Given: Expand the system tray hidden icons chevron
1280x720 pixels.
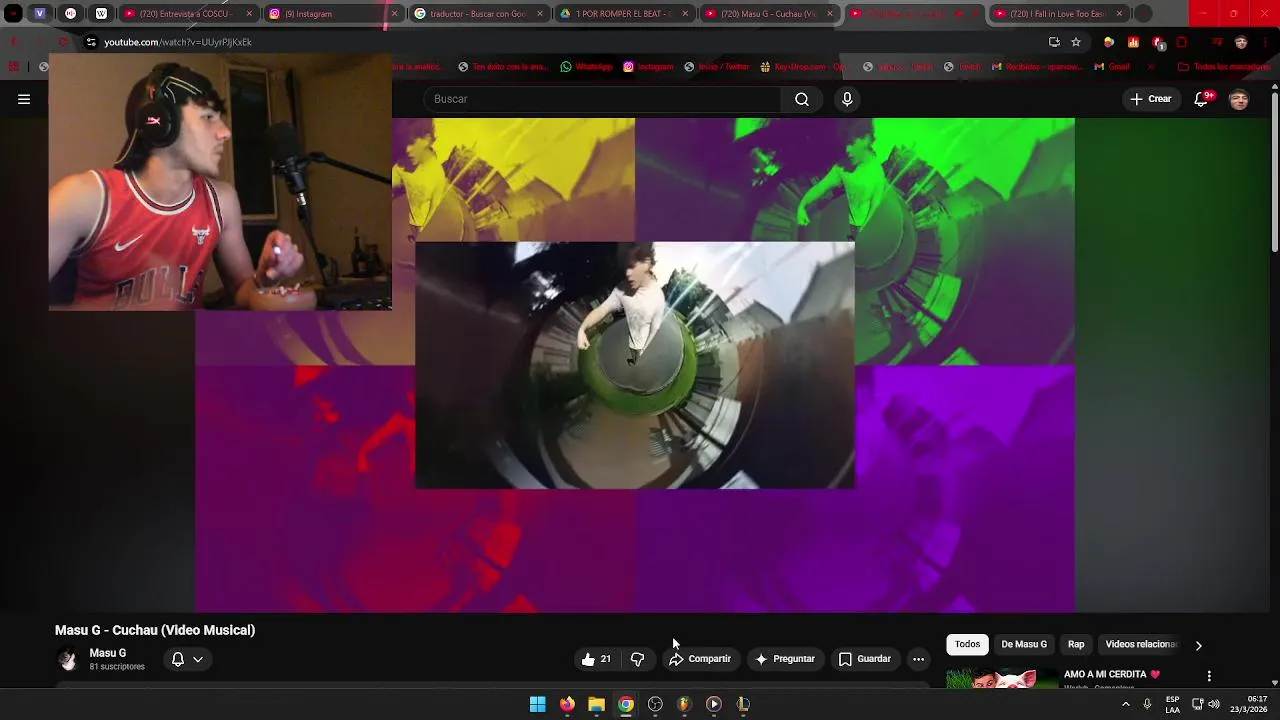Looking at the screenshot, I should [1125, 704].
